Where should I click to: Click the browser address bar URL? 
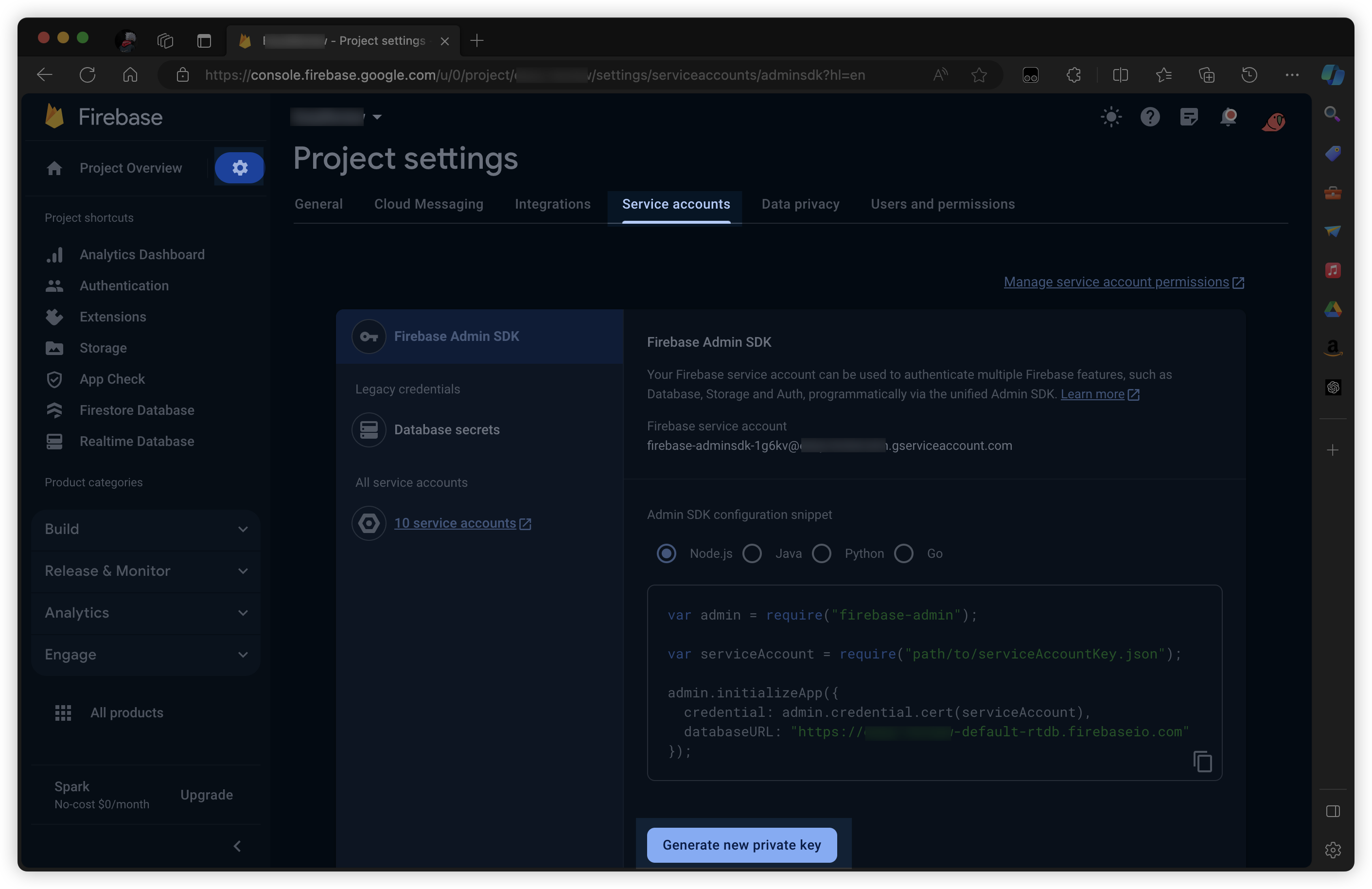click(535, 75)
